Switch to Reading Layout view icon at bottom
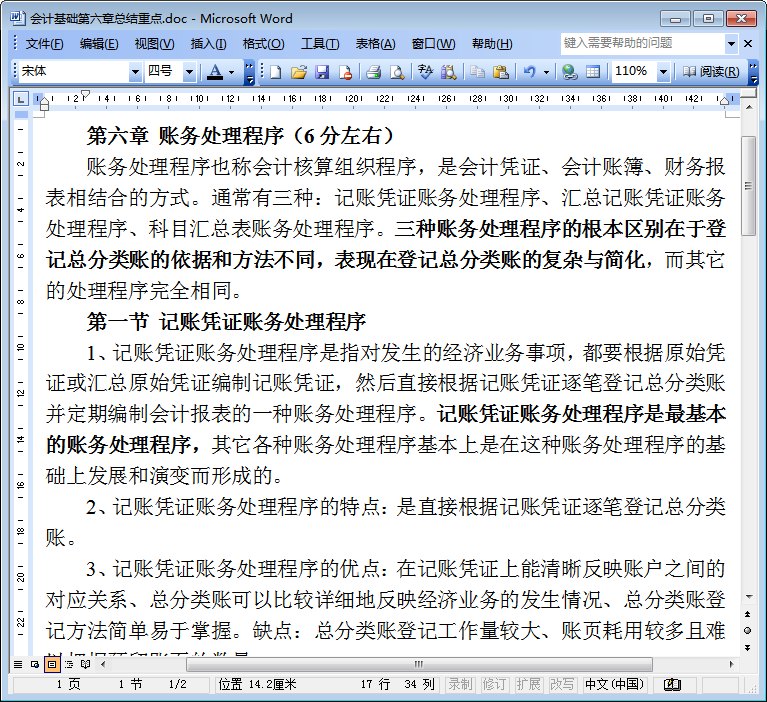This screenshot has height=702, width=767. click(86, 664)
